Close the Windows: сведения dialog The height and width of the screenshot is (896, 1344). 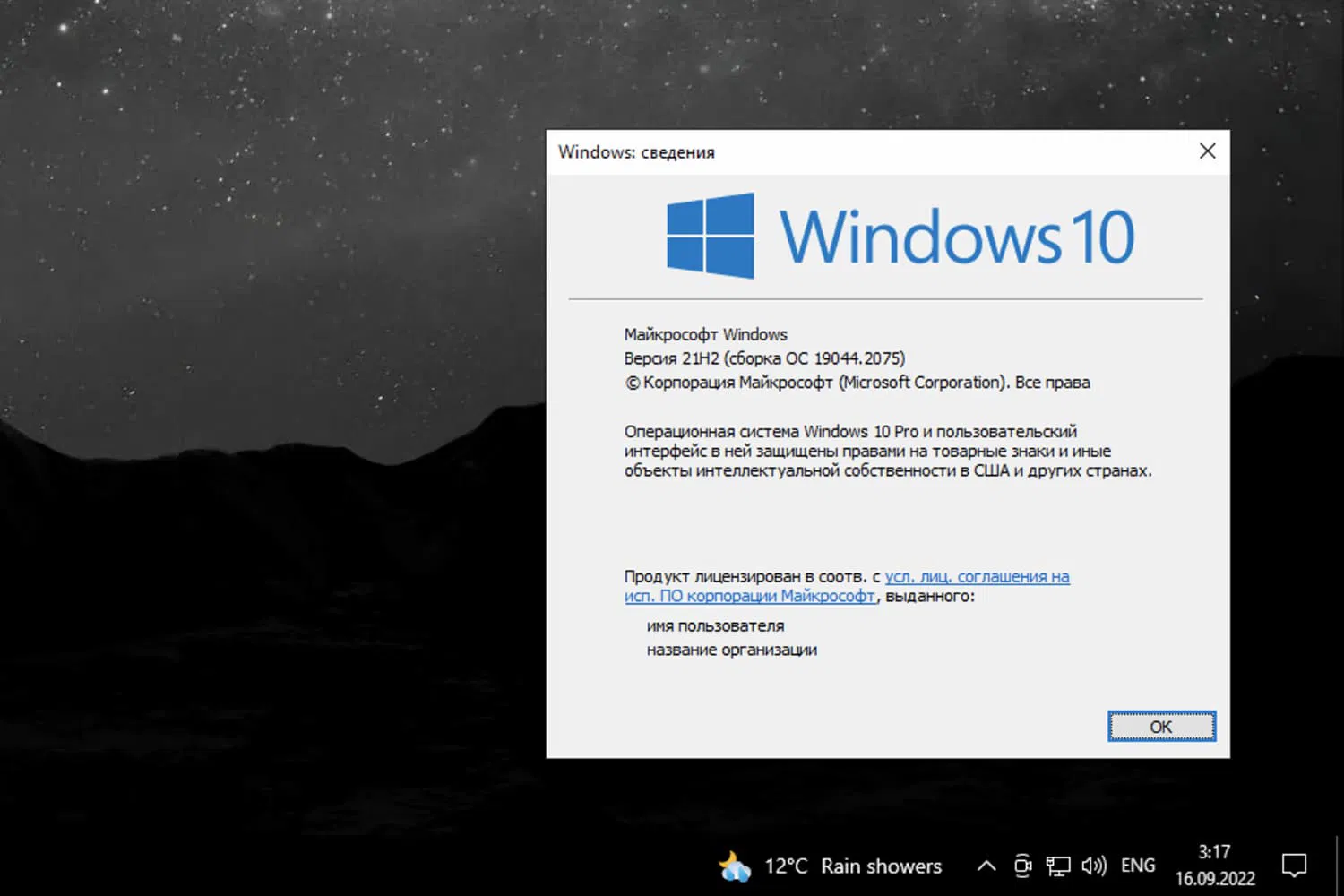click(1207, 151)
